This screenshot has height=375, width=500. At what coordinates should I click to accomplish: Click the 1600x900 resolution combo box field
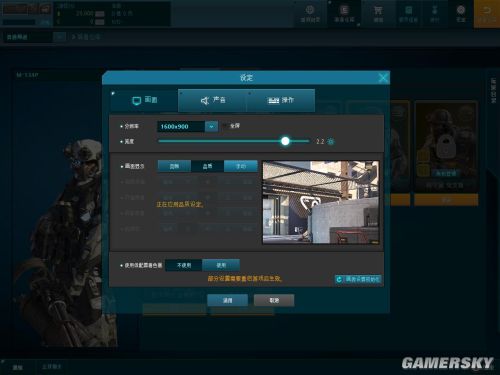(x=187, y=127)
